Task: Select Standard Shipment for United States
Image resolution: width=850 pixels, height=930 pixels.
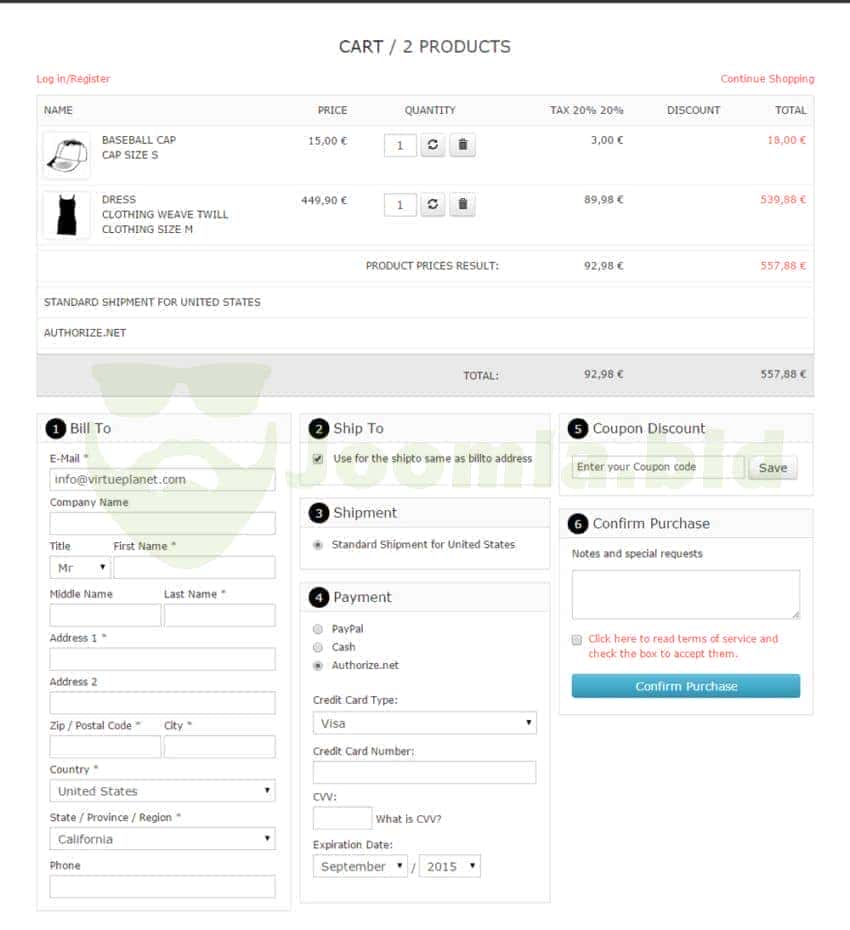Action: 318,545
